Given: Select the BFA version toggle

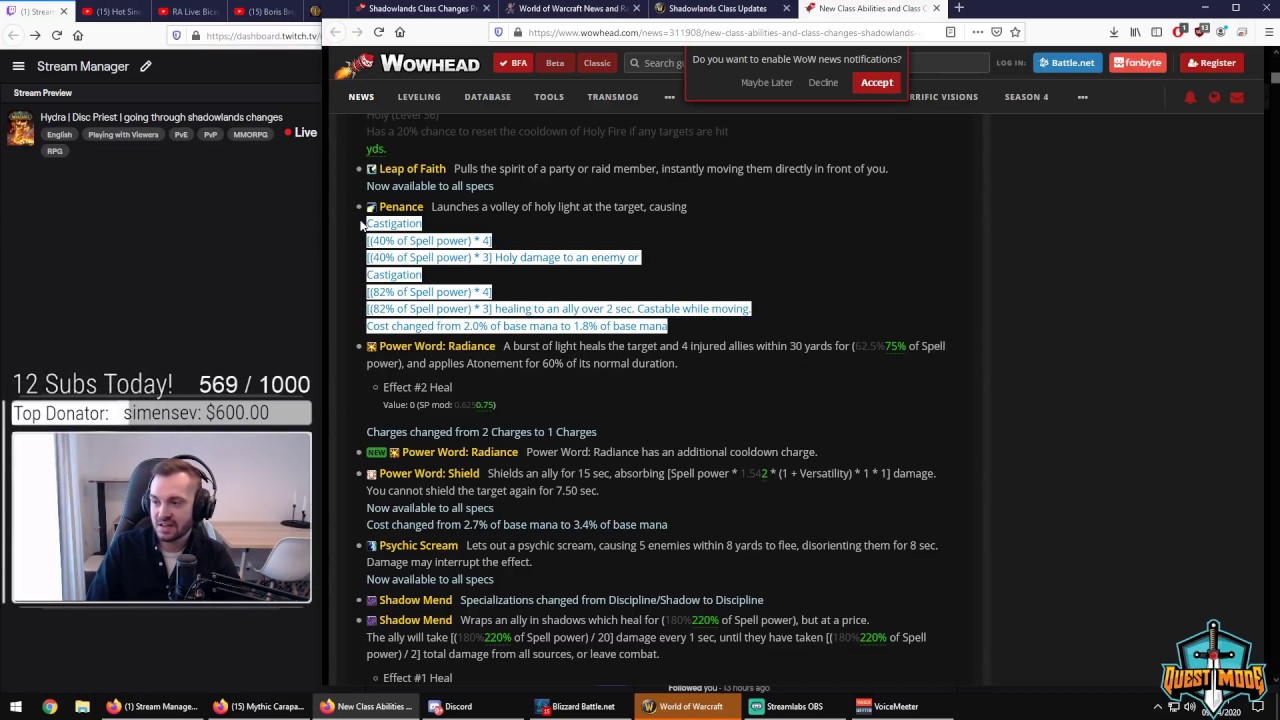Looking at the screenshot, I should coord(513,63).
